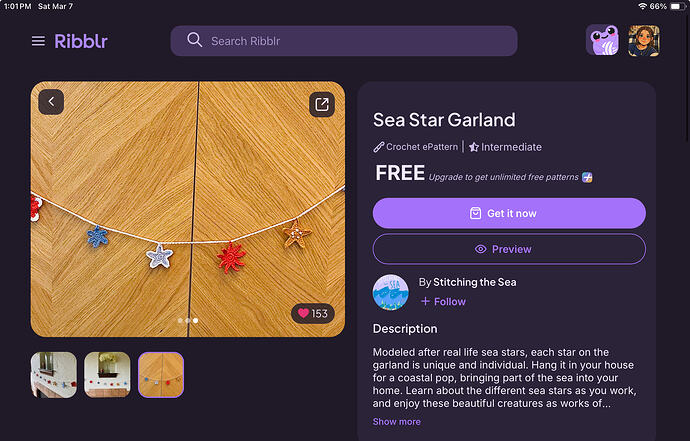Click the Preview eye button
Image resolution: width=690 pixels, height=441 pixels.
(x=509, y=249)
